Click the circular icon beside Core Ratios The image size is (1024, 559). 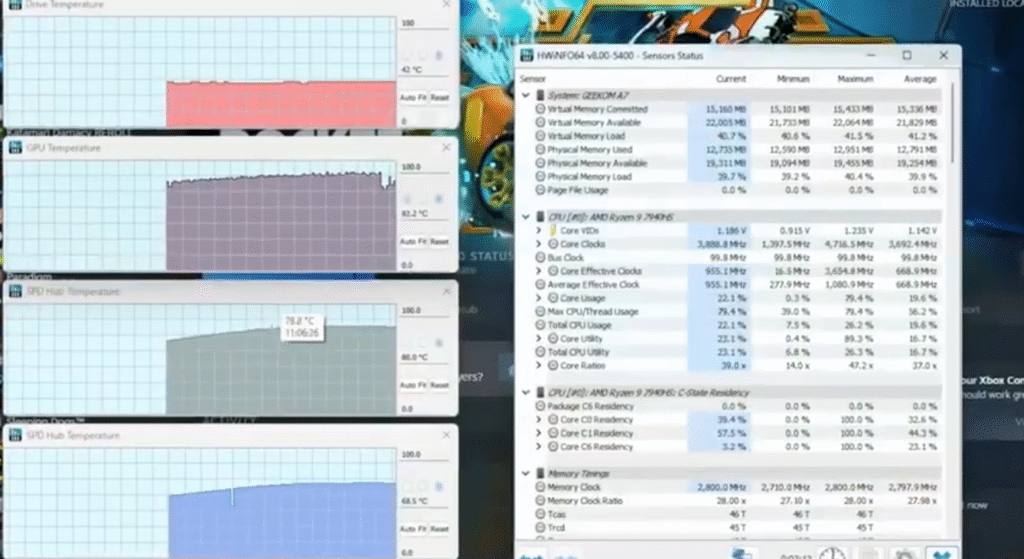click(x=553, y=366)
